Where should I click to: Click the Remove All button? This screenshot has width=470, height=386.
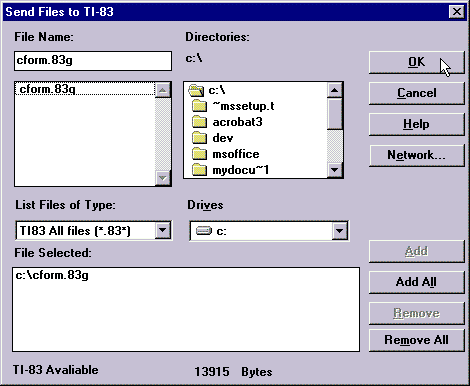tap(416, 340)
